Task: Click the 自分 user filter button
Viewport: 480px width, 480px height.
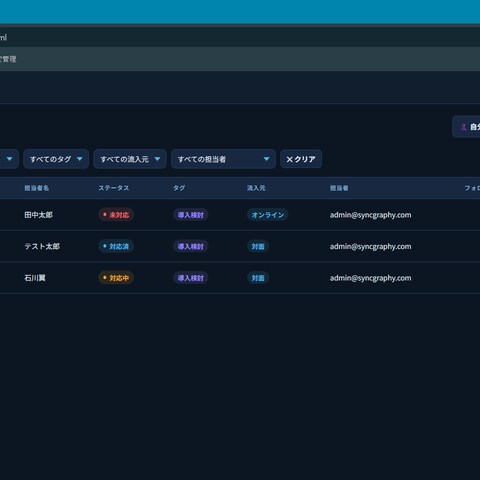Action: [x=467, y=127]
